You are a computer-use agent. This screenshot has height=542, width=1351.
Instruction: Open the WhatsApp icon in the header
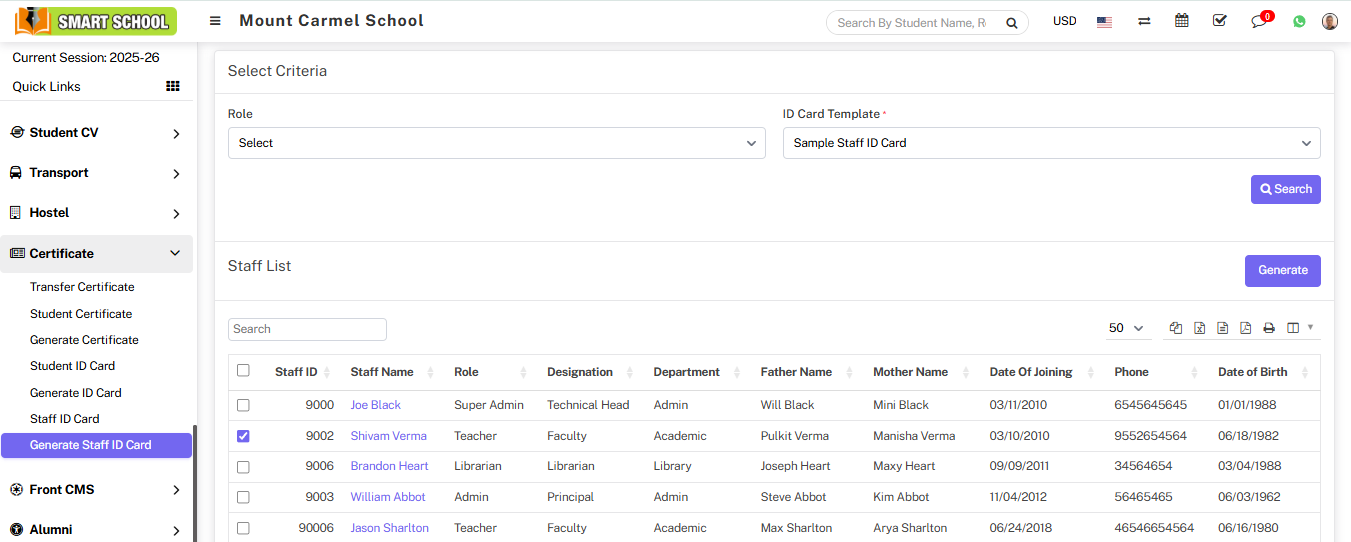pyautogui.click(x=1299, y=21)
